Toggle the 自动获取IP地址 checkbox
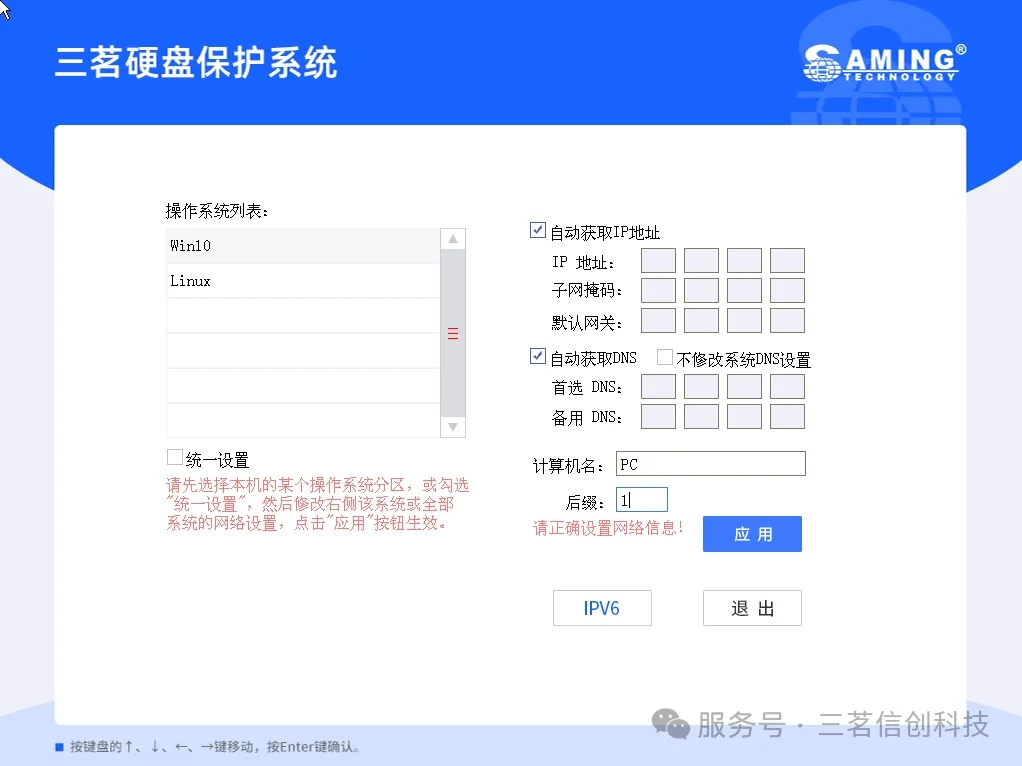Screen dimensions: 1022x766 [538, 231]
